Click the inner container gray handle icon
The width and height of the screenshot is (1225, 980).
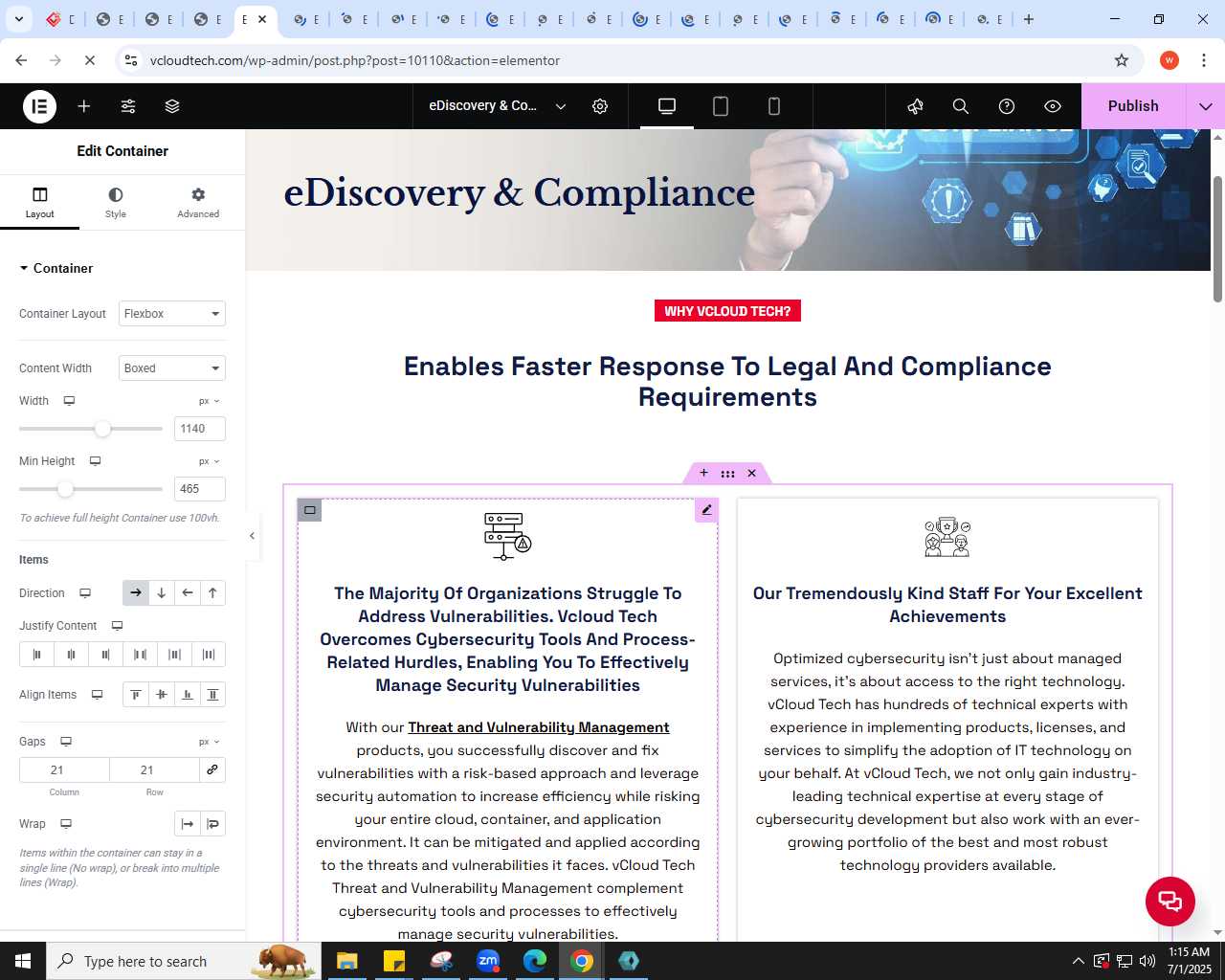(x=309, y=510)
